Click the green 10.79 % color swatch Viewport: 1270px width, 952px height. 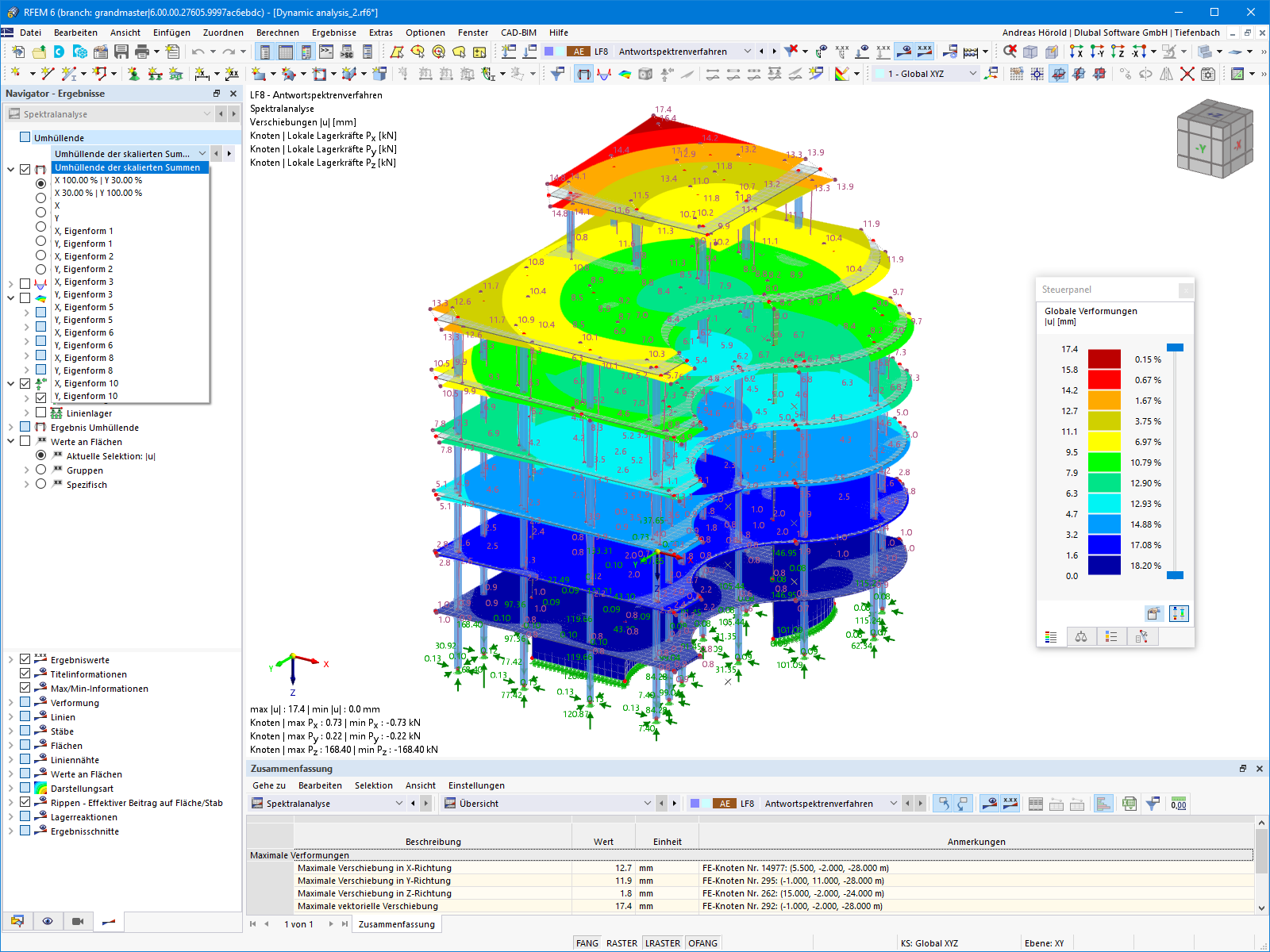tap(1104, 462)
